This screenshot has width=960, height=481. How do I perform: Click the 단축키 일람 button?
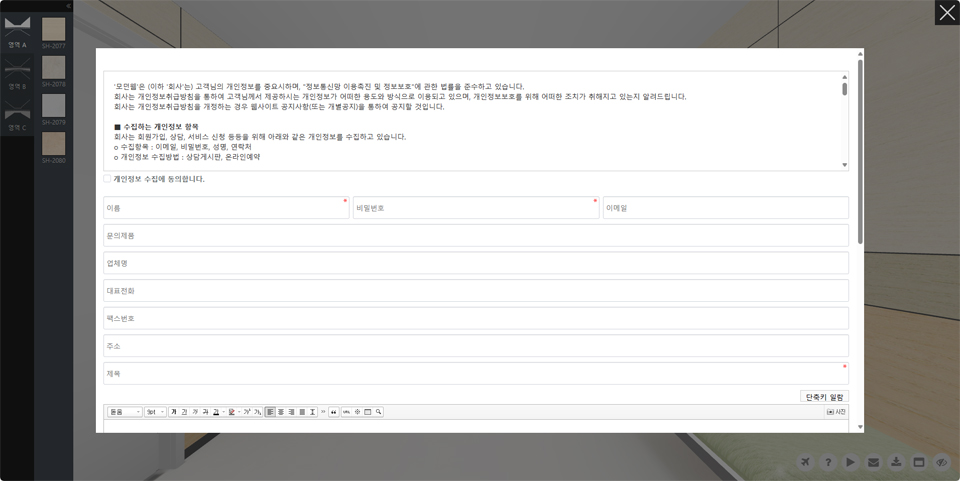pyautogui.click(x=824, y=397)
